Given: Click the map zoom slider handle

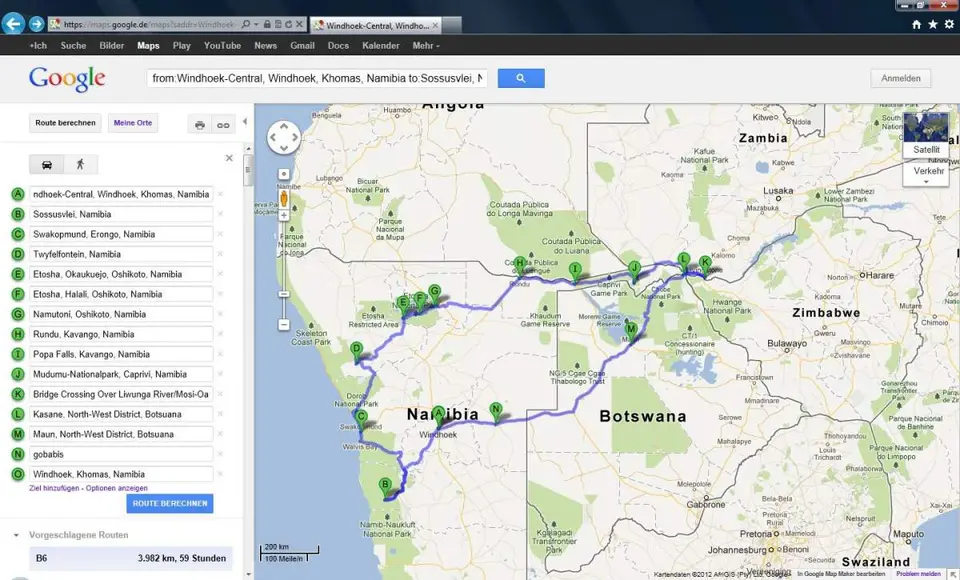Looking at the screenshot, I should pyautogui.click(x=284, y=294).
